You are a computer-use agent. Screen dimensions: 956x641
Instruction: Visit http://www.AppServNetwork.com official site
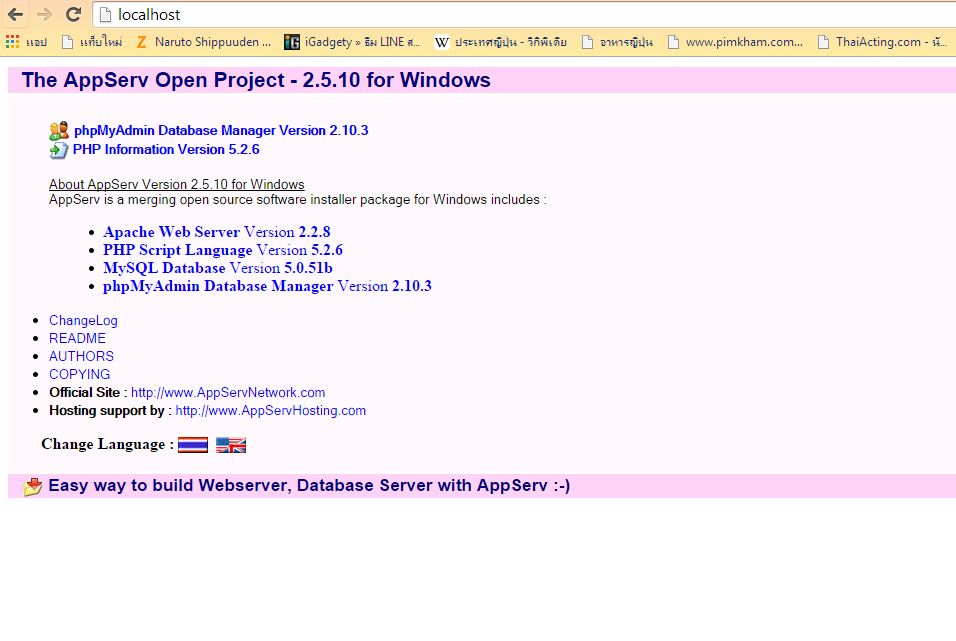[x=228, y=392]
